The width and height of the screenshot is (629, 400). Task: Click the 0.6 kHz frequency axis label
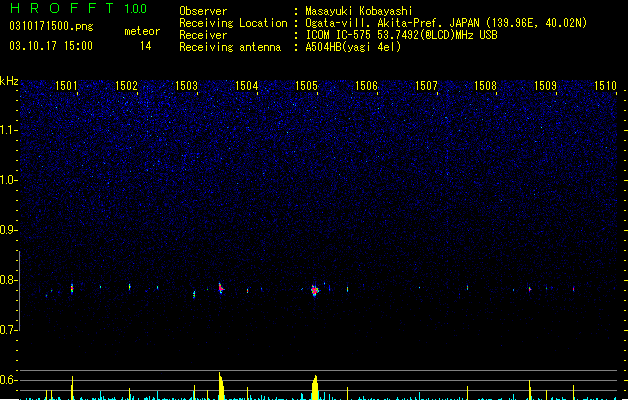point(8,380)
